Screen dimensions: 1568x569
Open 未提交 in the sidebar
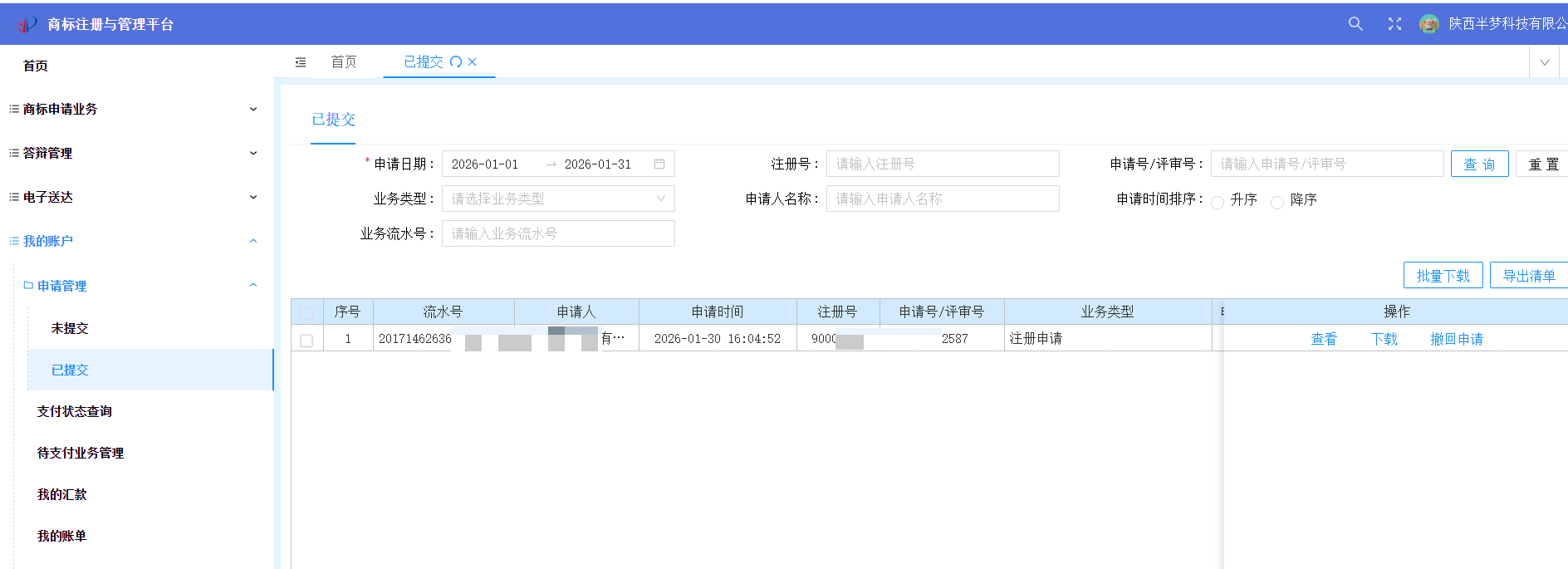tap(70, 328)
